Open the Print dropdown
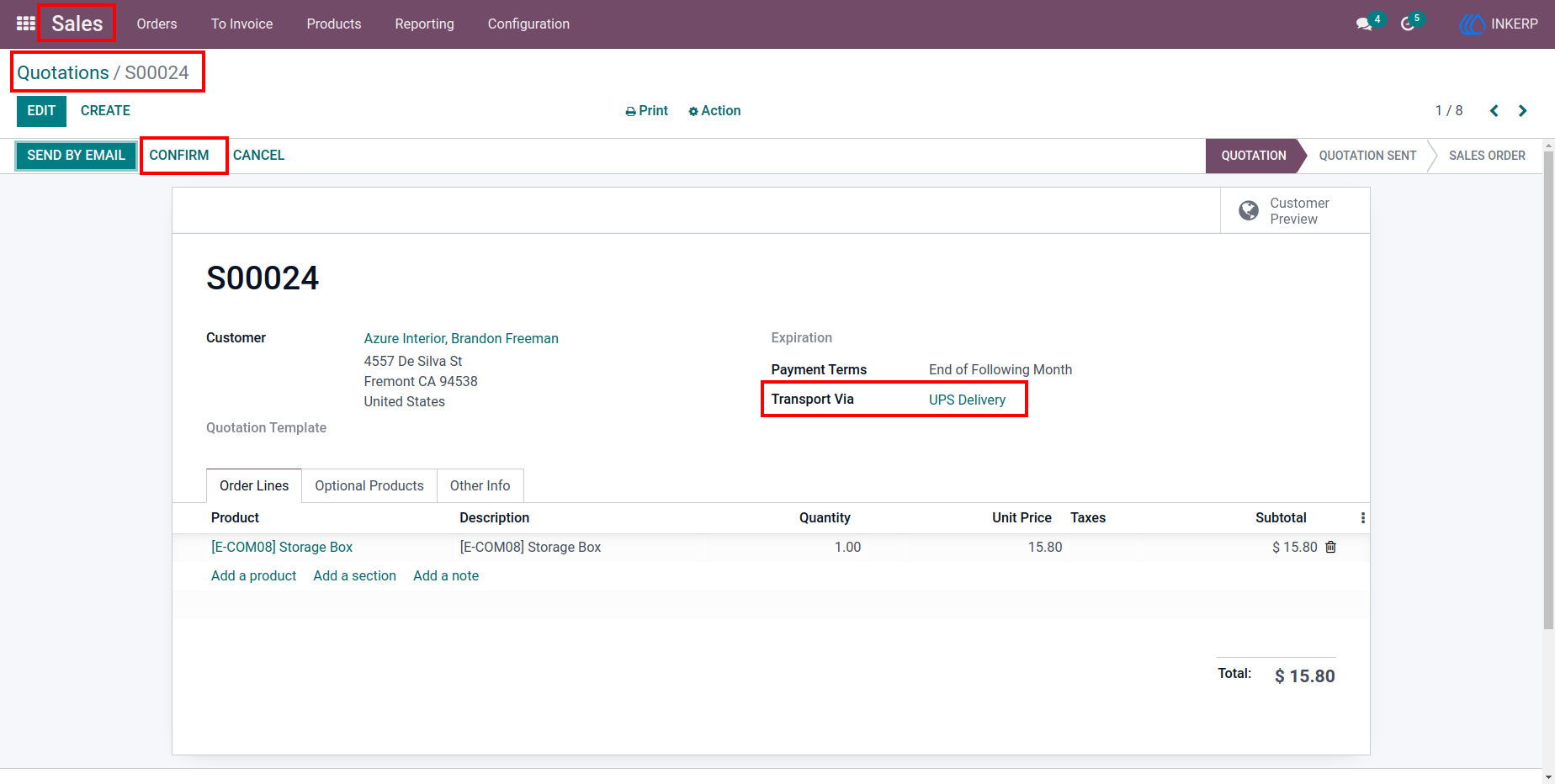1555x784 pixels. (x=646, y=111)
